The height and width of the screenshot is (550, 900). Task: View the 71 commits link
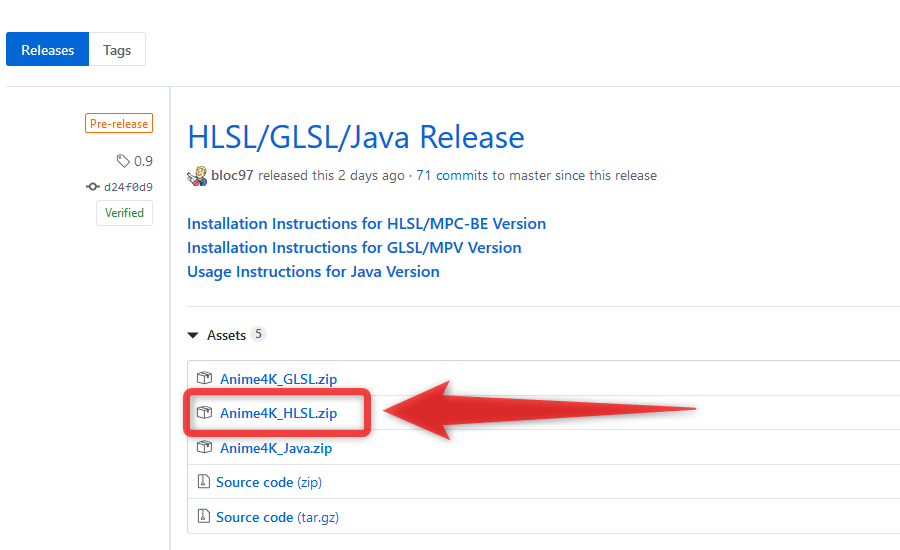[x=452, y=176]
